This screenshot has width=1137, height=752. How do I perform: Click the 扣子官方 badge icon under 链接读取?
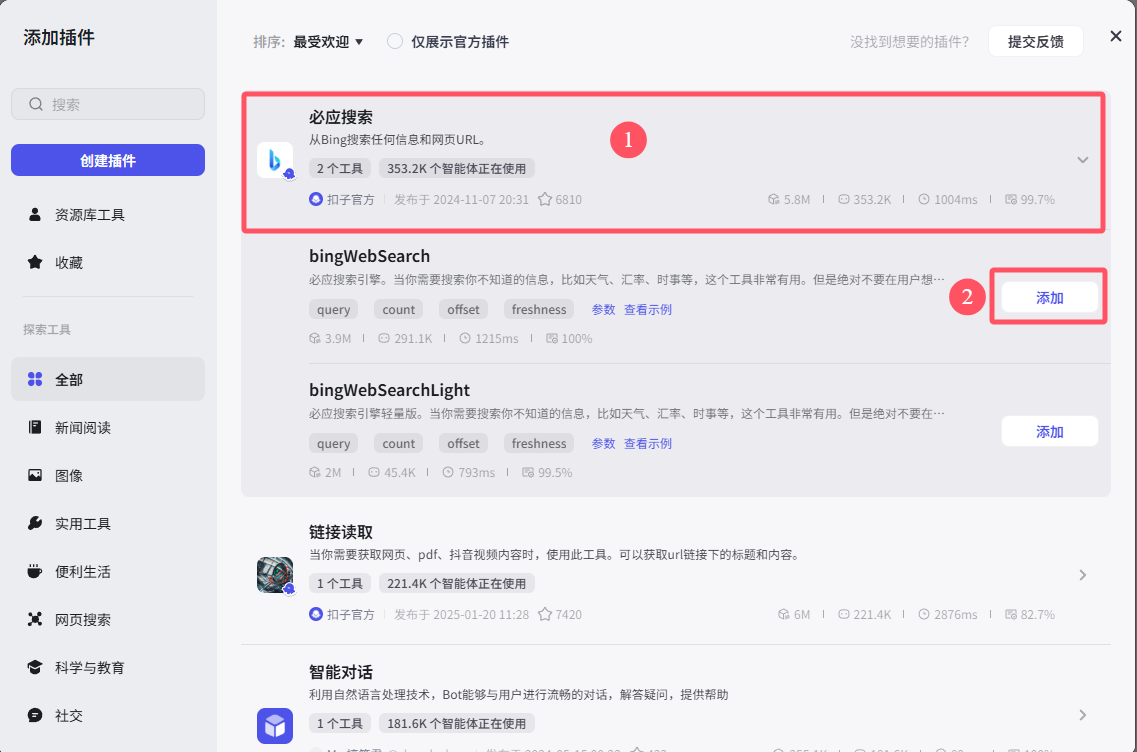[x=315, y=613]
